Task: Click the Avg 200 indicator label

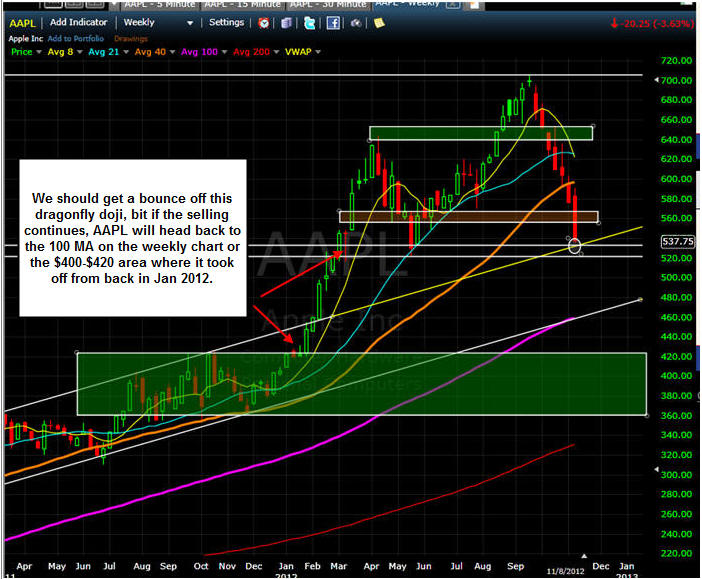Action: 251,52
